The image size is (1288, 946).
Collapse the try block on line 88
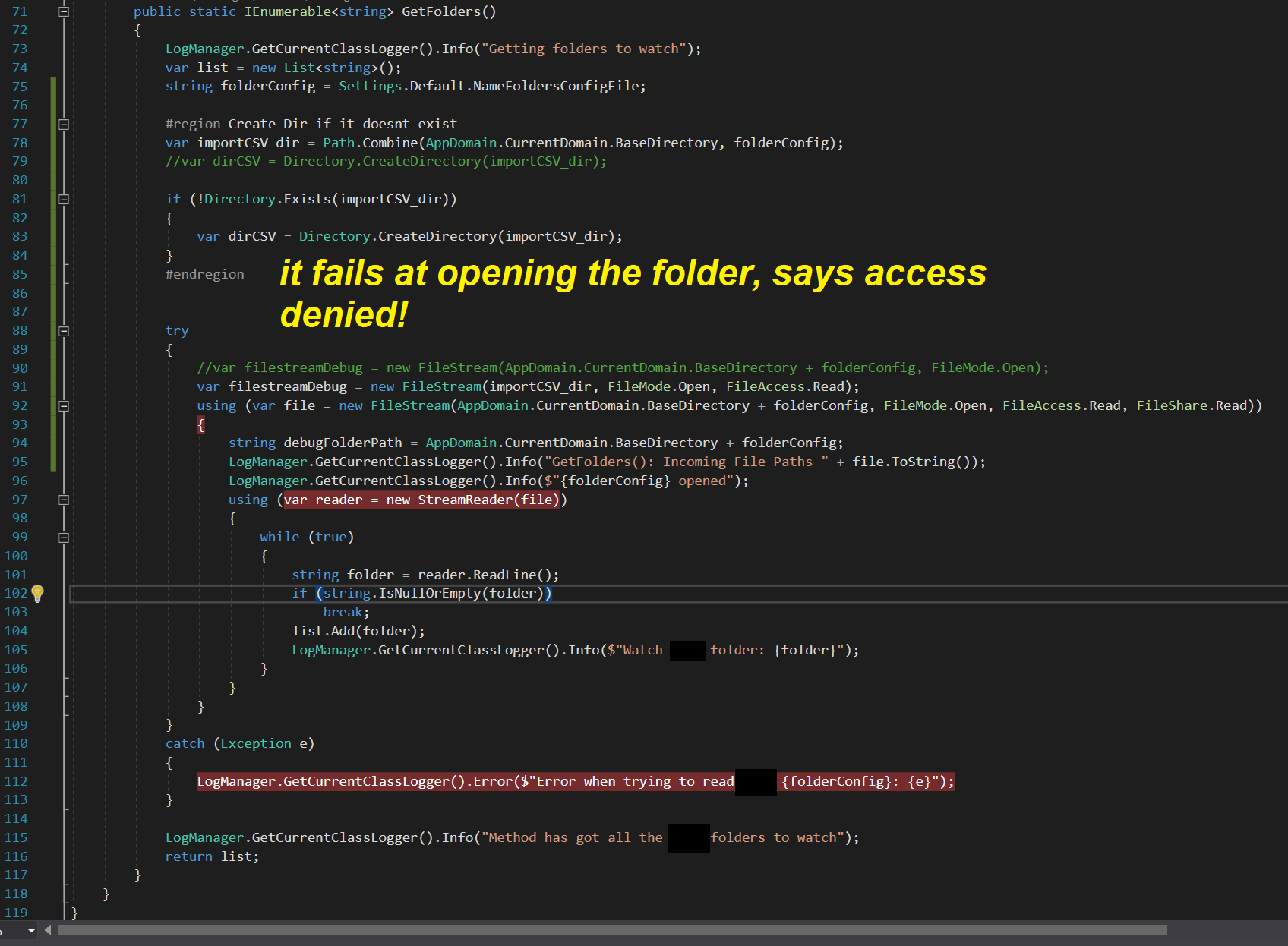(x=64, y=330)
